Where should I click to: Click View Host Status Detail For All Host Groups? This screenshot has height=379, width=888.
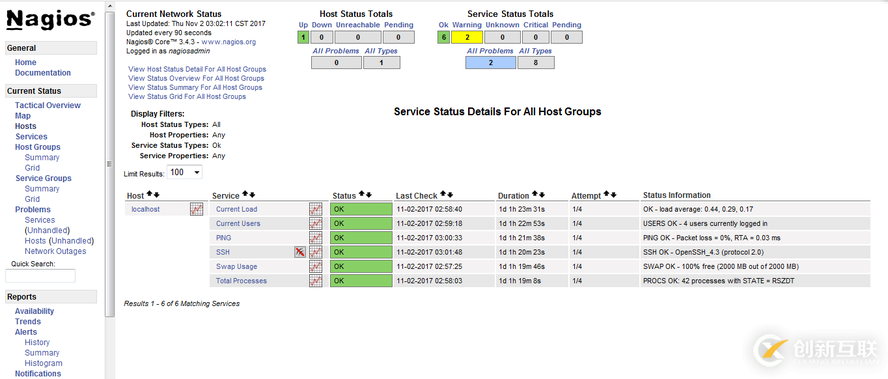coord(197,69)
